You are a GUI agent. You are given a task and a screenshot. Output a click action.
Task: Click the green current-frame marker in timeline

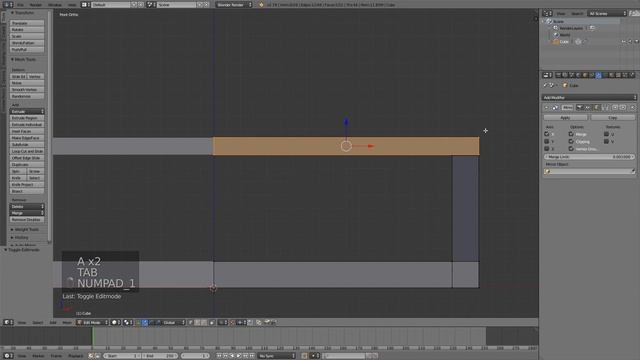click(93, 336)
